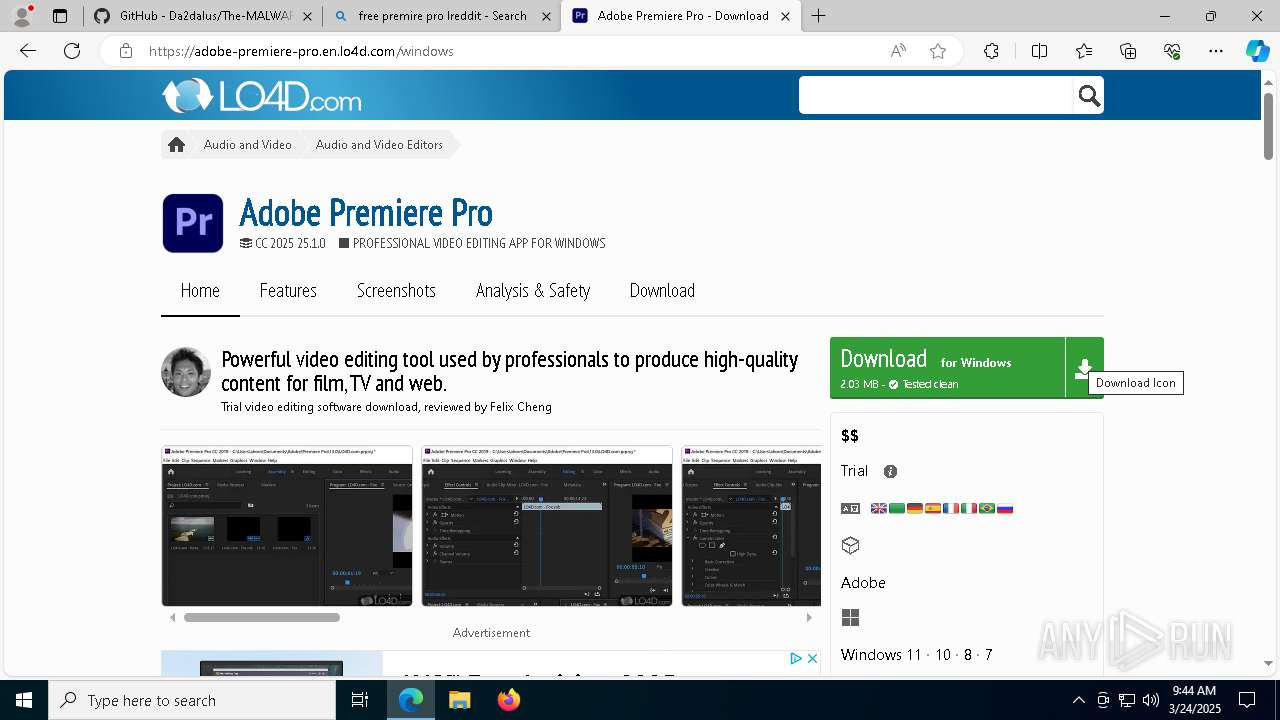Show hidden system tray icons
The width and height of the screenshot is (1280, 720).
click(1078, 700)
